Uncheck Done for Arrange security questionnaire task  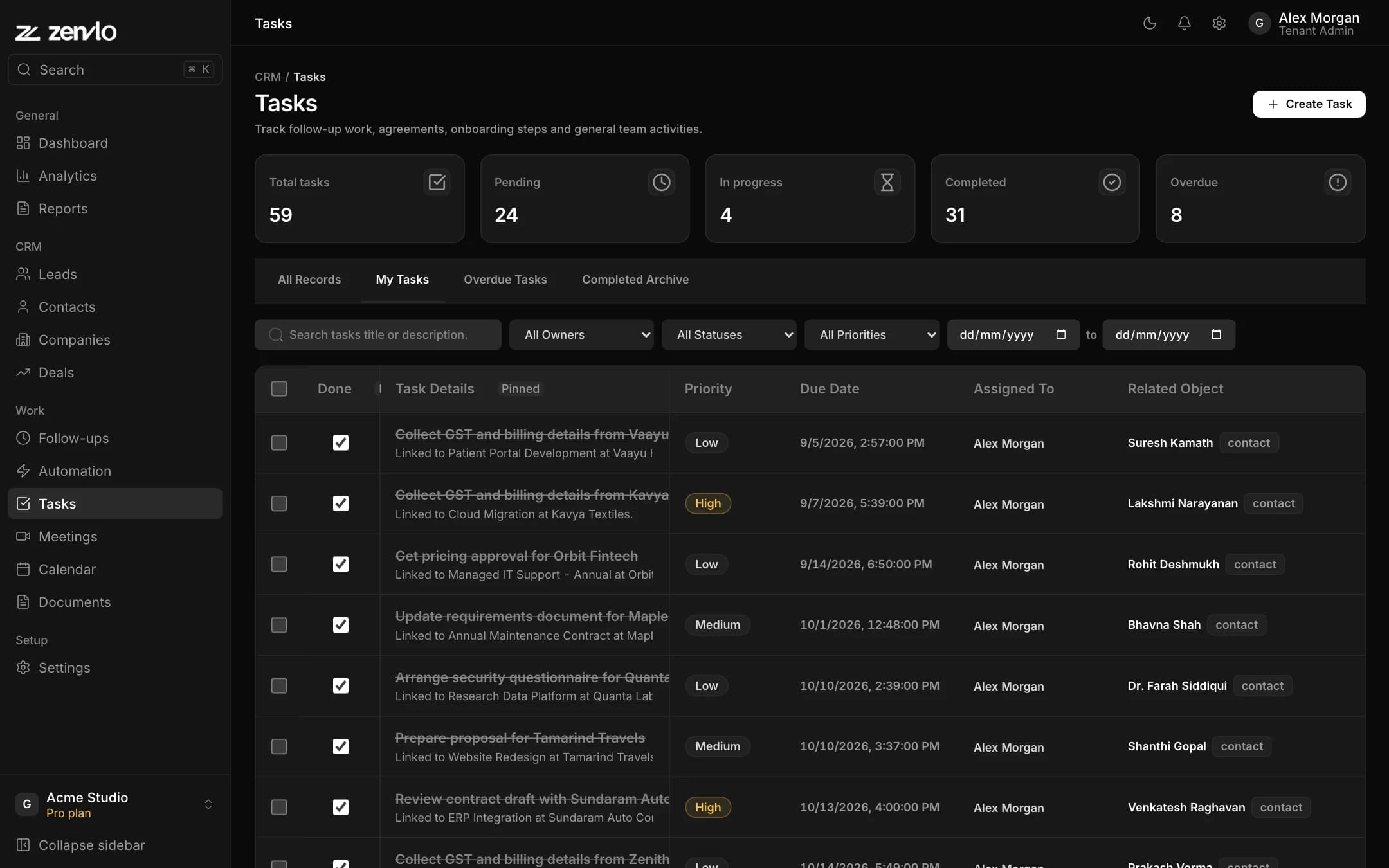tap(340, 685)
